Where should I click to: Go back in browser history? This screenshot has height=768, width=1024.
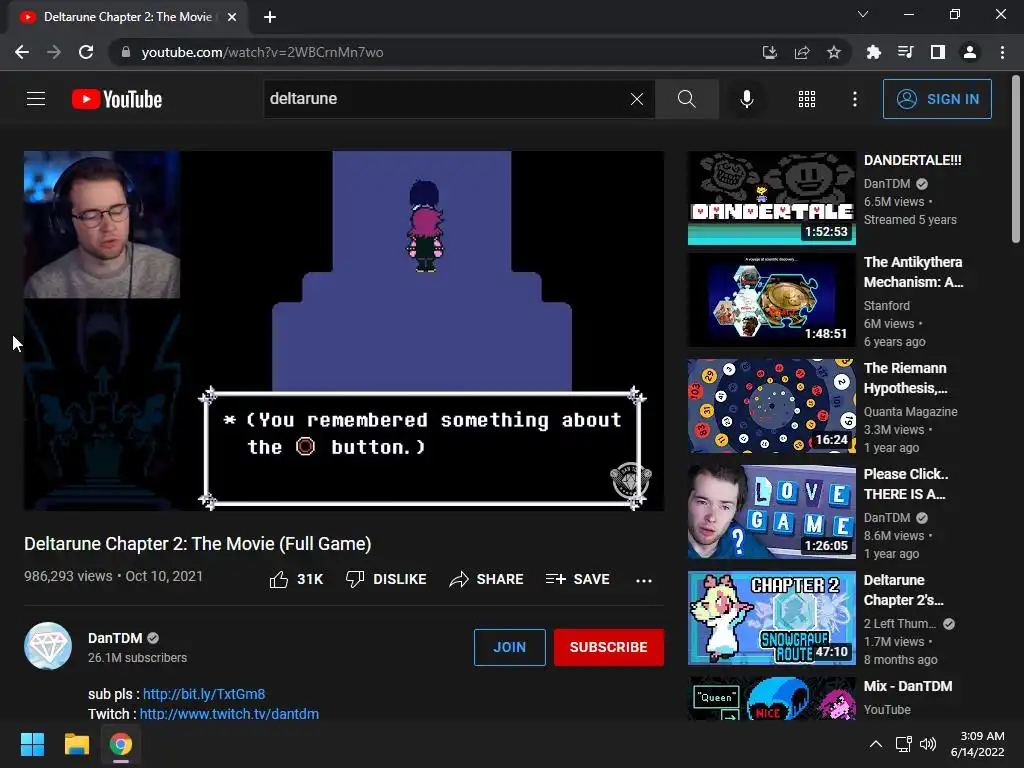[22, 52]
